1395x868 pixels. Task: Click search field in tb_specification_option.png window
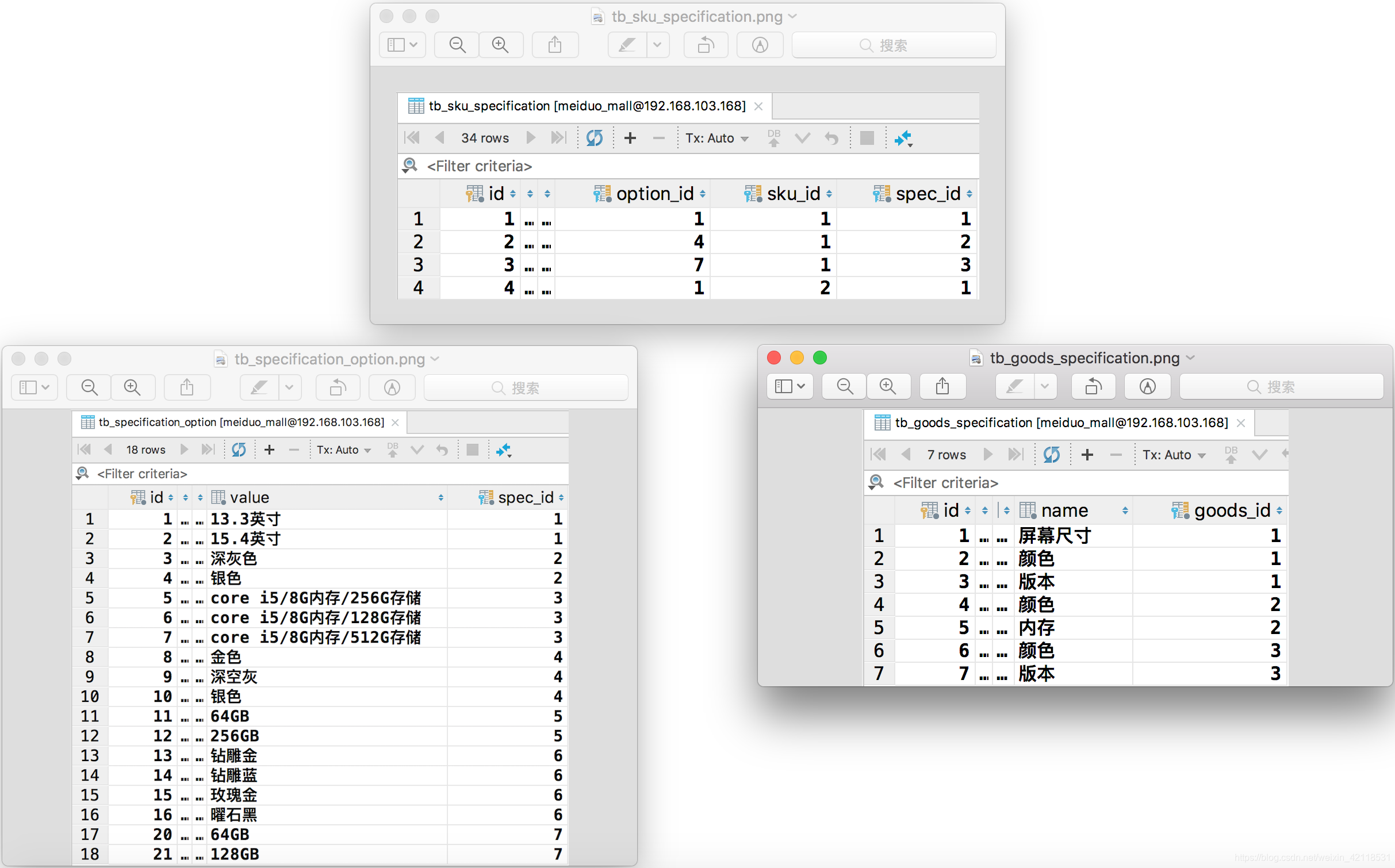pyautogui.click(x=526, y=387)
